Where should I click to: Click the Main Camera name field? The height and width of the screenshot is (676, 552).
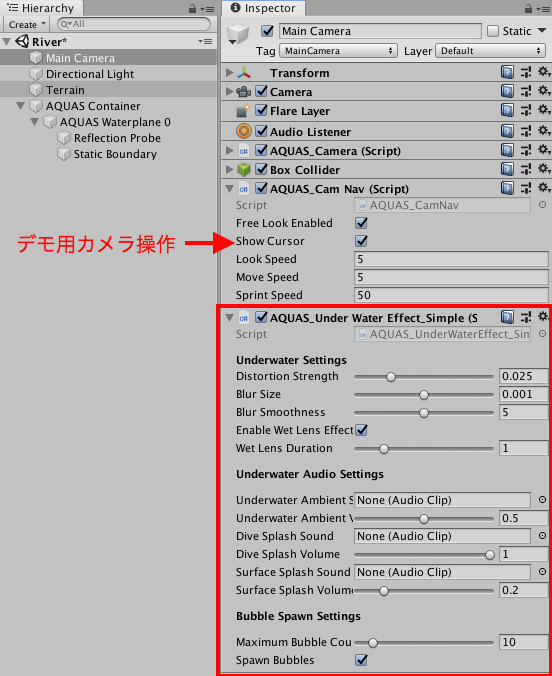(x=380, y=31)
